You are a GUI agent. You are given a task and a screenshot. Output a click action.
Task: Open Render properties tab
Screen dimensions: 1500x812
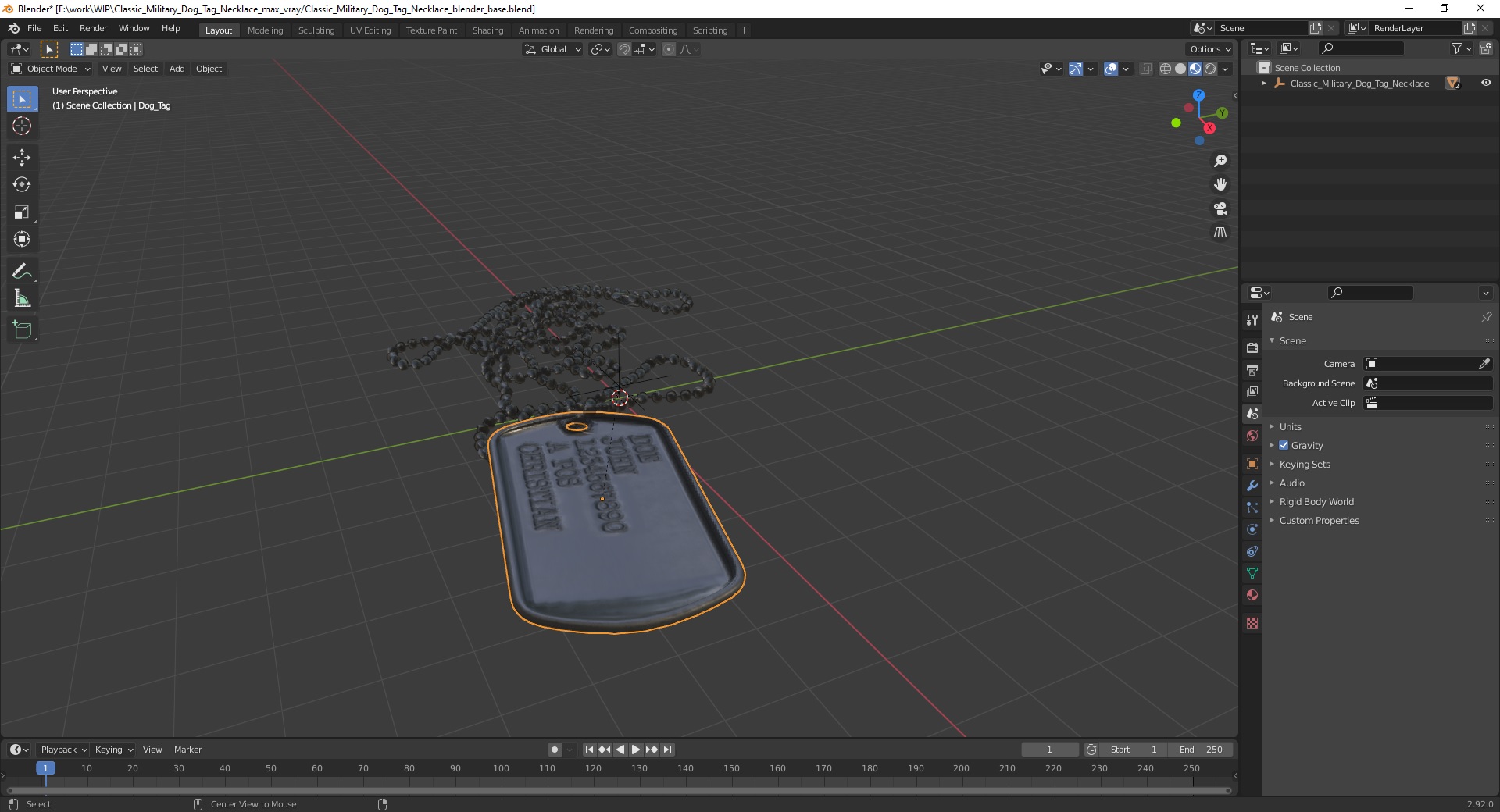click(1252, 347)
